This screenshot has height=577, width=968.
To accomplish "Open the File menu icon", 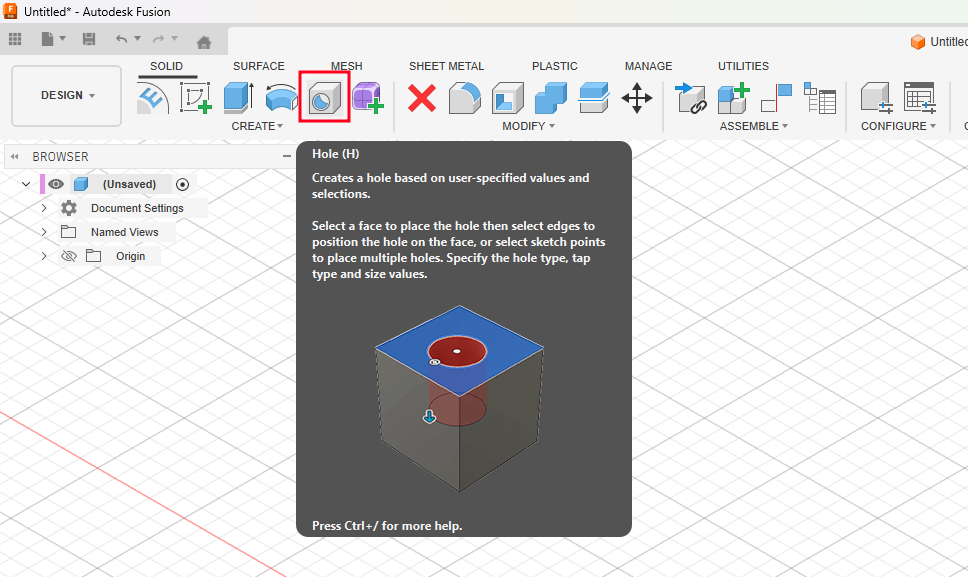I will coord(48,39).
